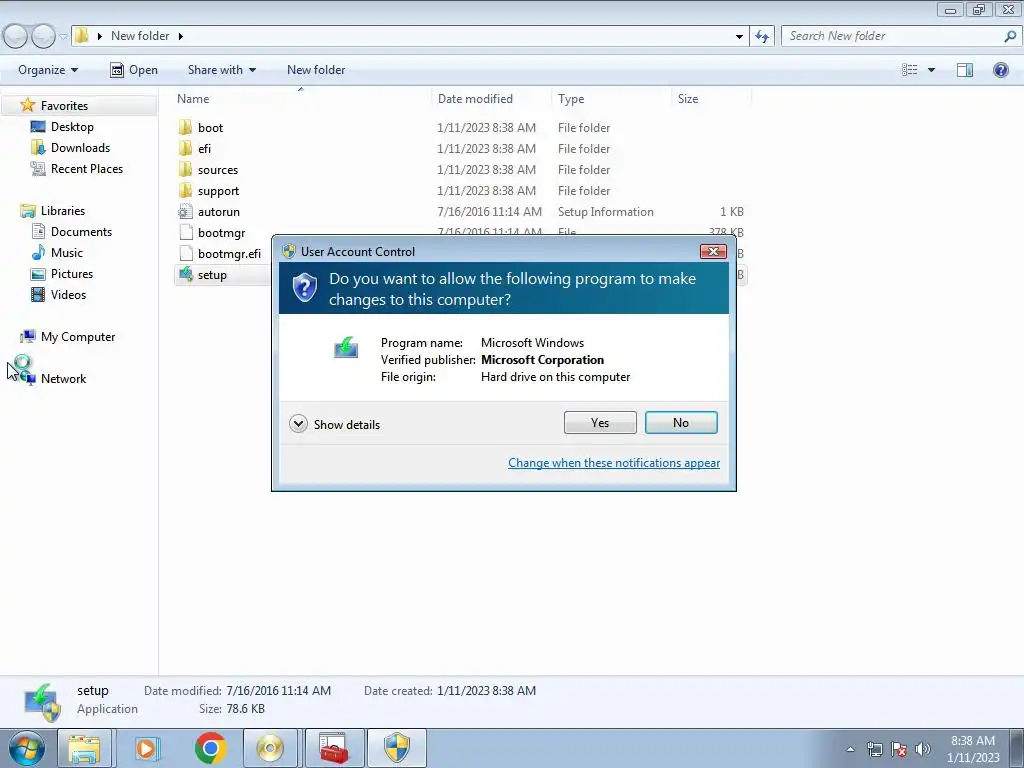Expand Show details chevron
The height and width of the screenshot is (768, 1024).
click(298, 424)
